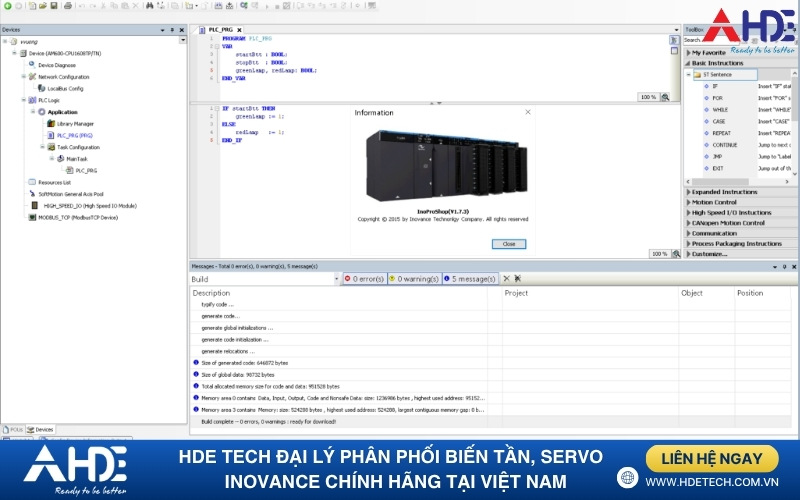Collapse the Task Configuration tree node
This screenshot has height=500, width=800.
pyautogui.click(x=43, y=147)
